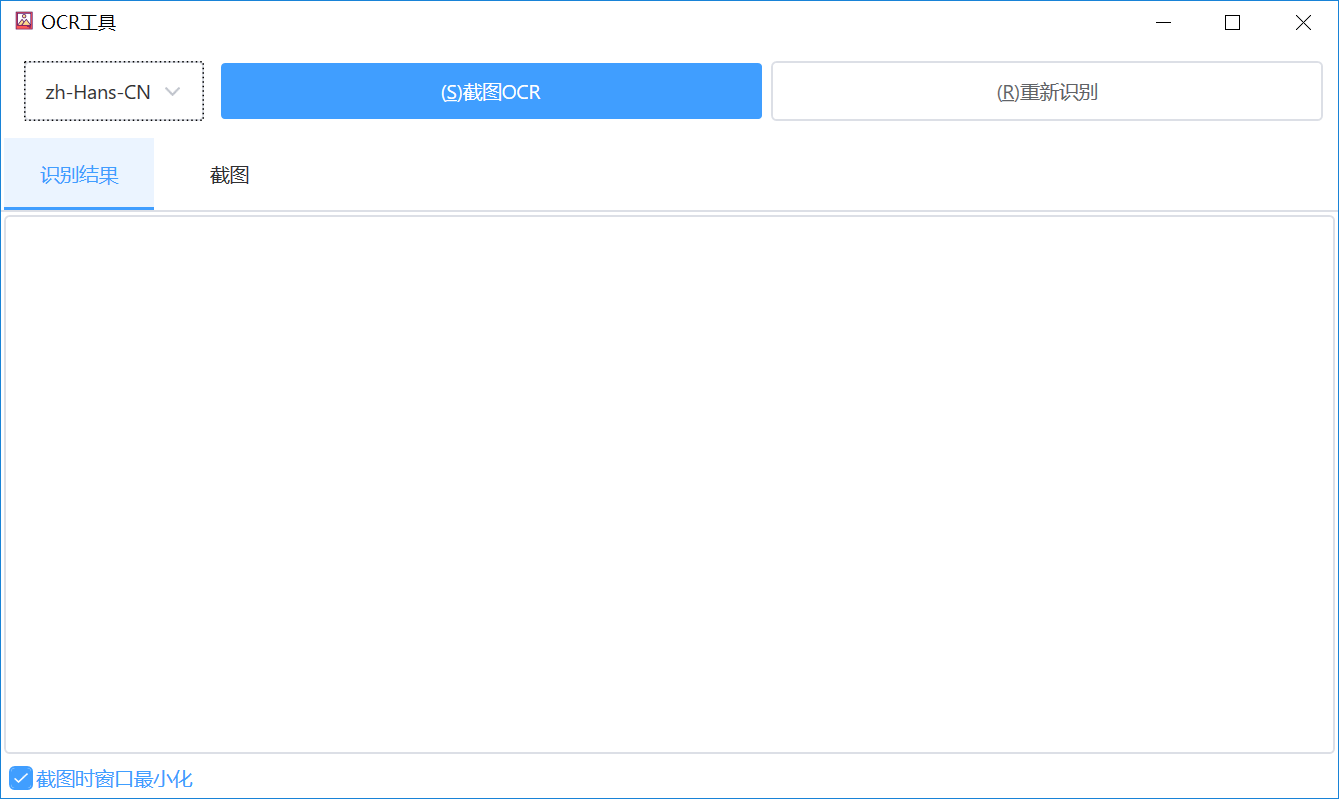The width and height of the screenshot is (1339, 799).
Task: Open the zh-Hans-CN language dropdown
Action: 114,91
